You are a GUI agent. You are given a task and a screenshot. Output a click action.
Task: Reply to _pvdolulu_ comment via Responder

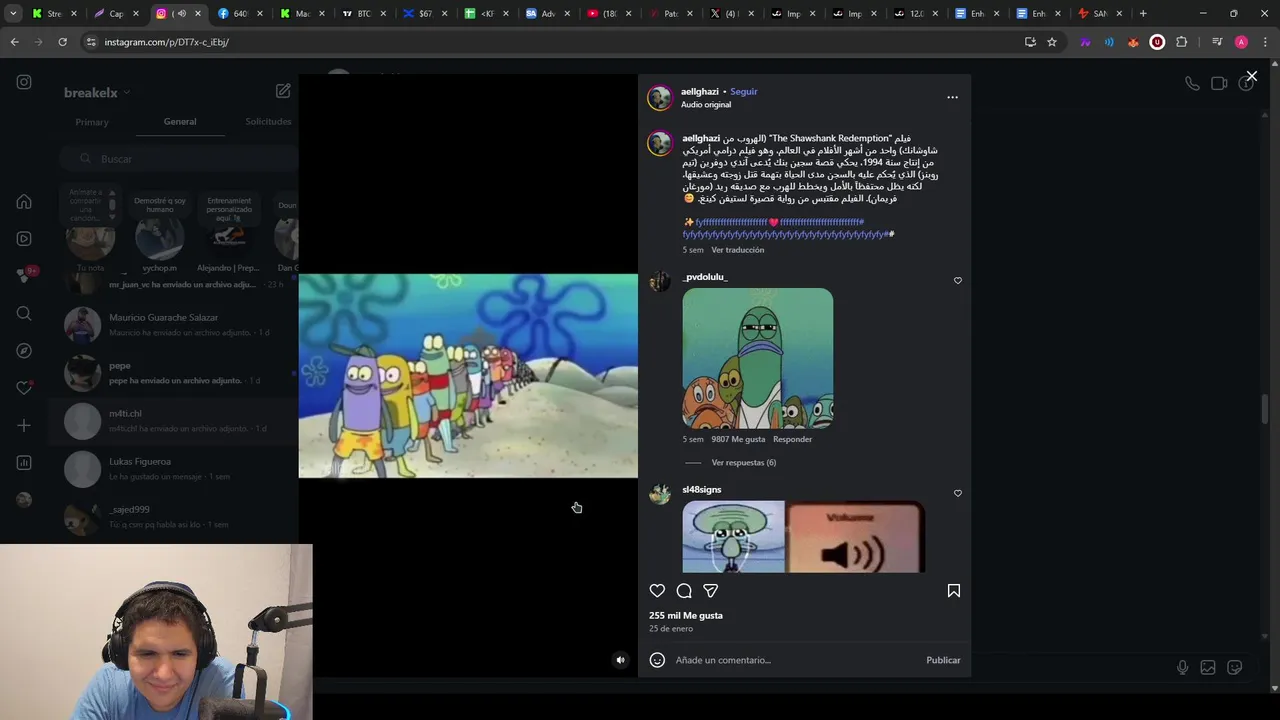coord(793,439)
